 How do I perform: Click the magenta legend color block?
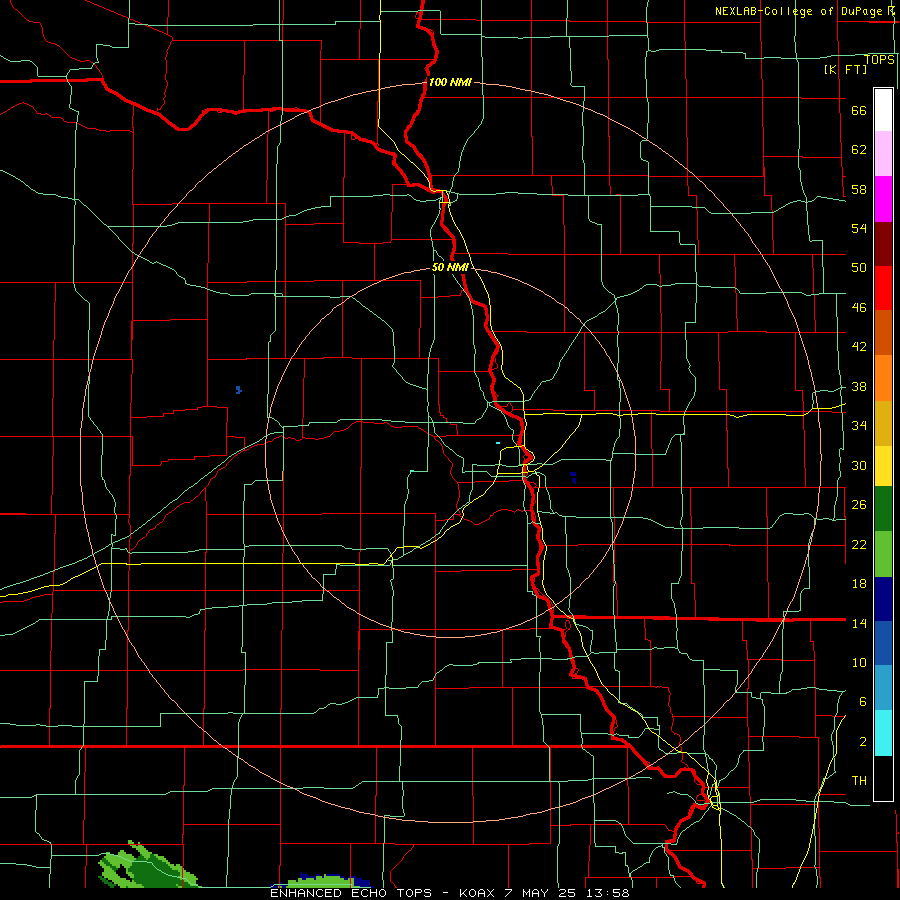pyautogui.click(x=883, y=199)
